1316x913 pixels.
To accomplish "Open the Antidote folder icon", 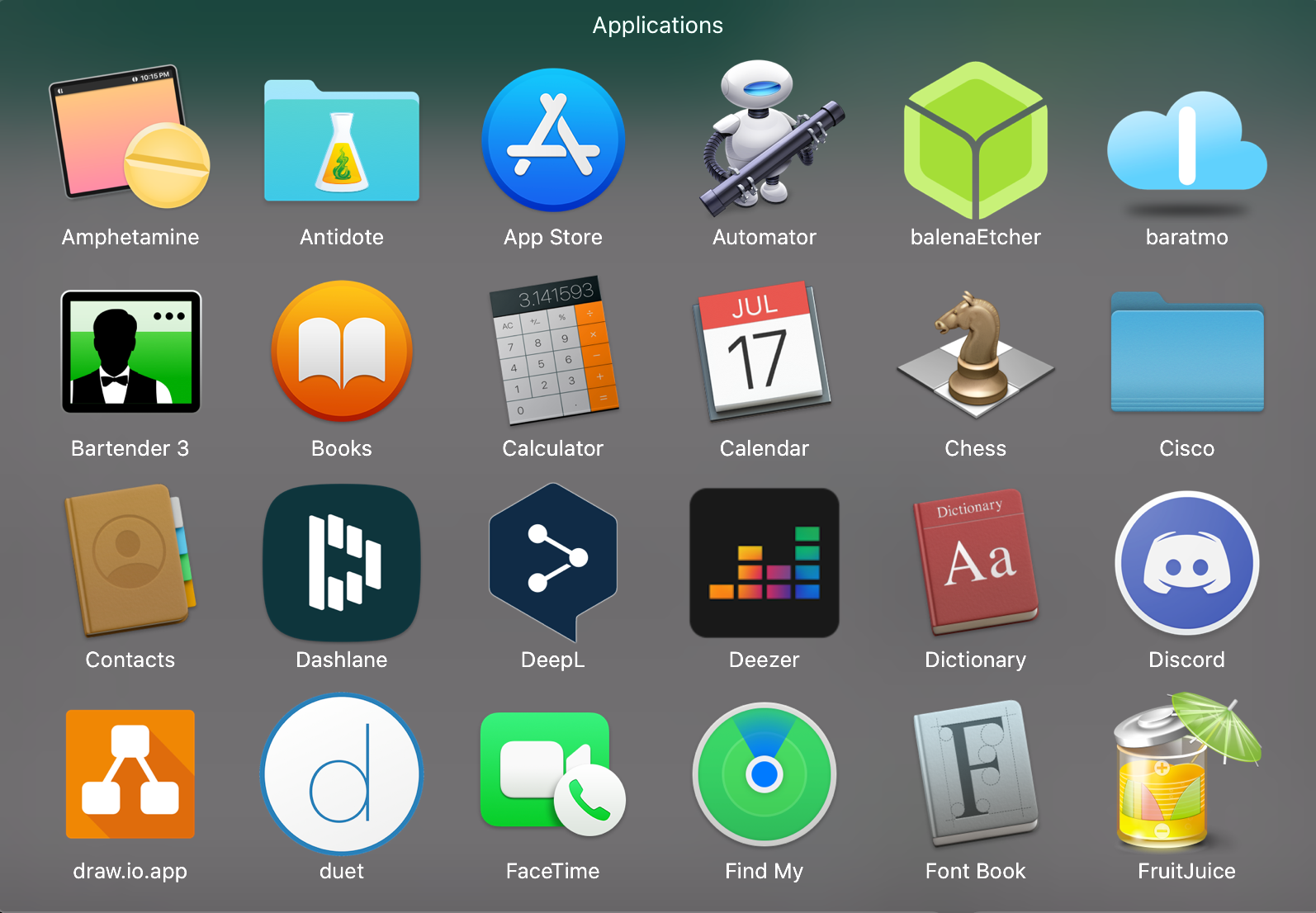I will click(342, 140).
